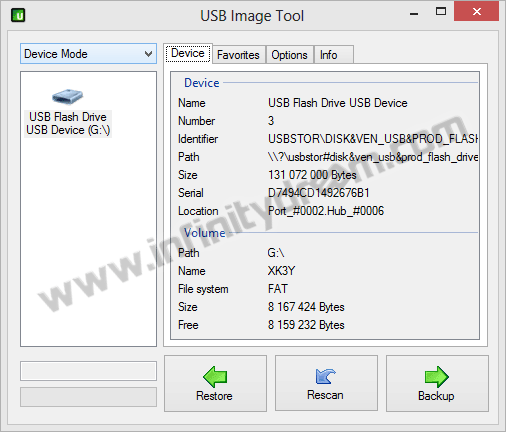Image resolution: width=506 pixels, height=432 pixels.
Task: Click serial number D7494CD1492676B1
Action: coord(319,193)
